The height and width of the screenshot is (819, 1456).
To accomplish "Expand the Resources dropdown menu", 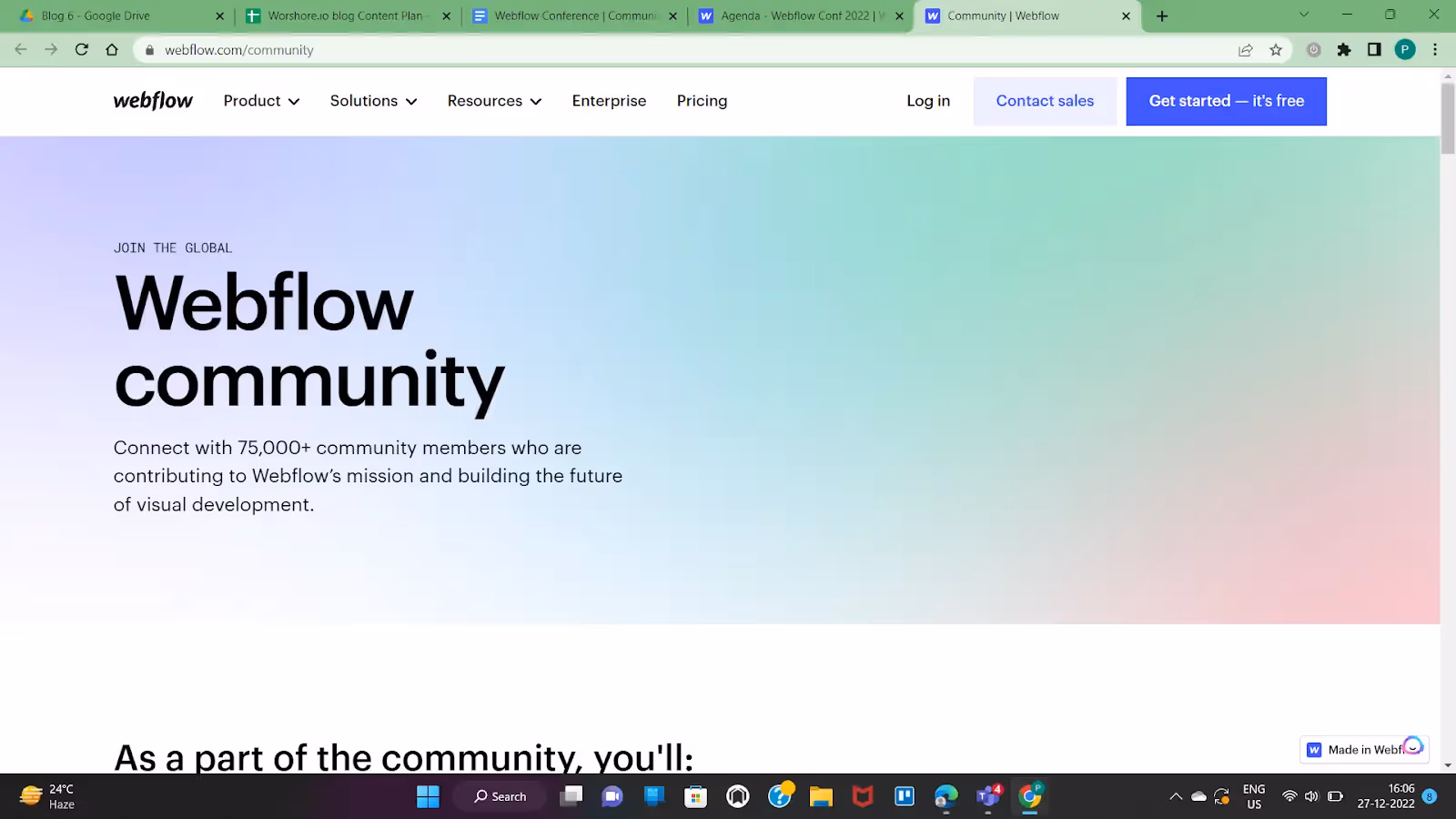I will 494,101.
